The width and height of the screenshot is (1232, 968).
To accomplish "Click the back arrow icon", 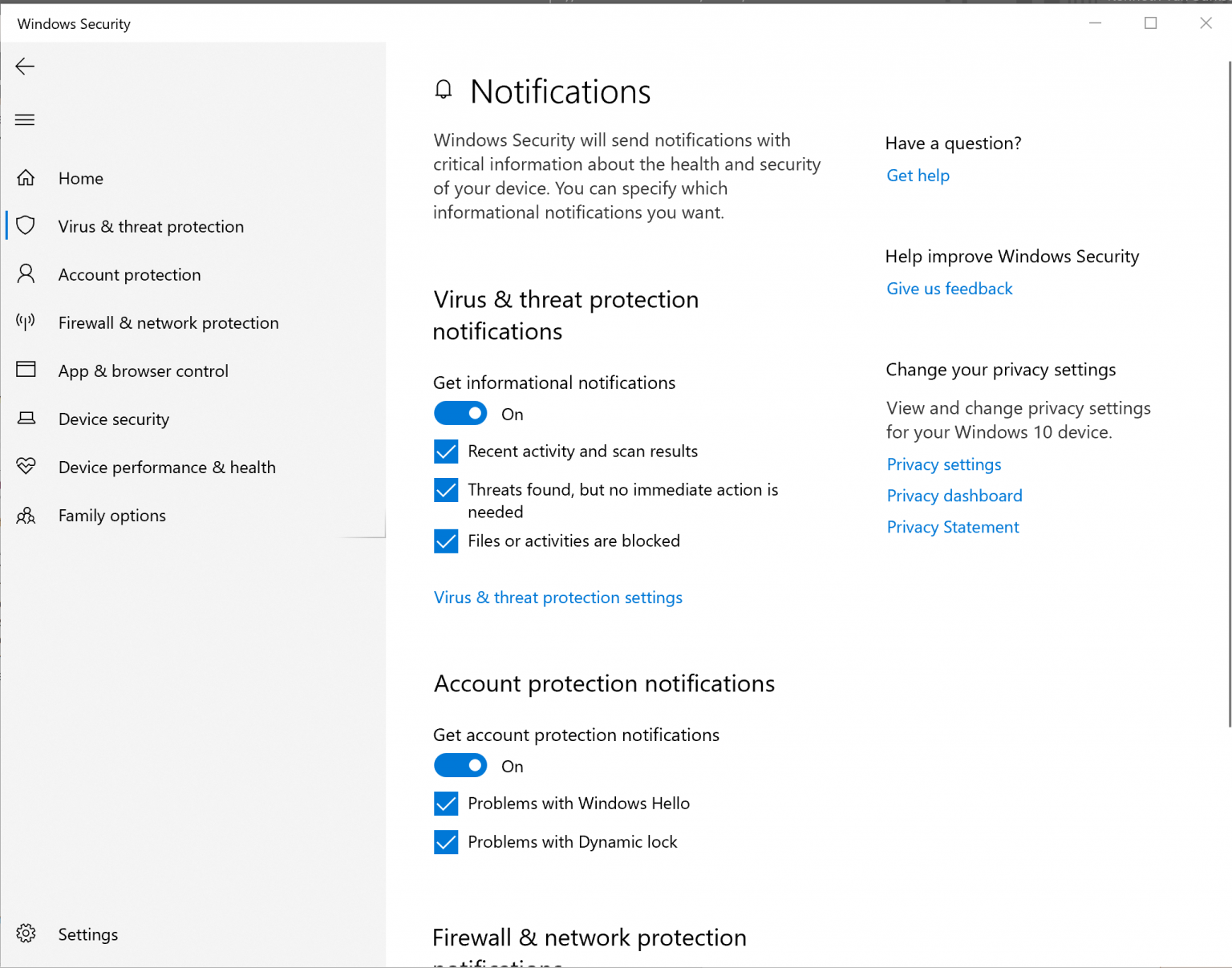I will pyautogui.click(x=25, y=67).
